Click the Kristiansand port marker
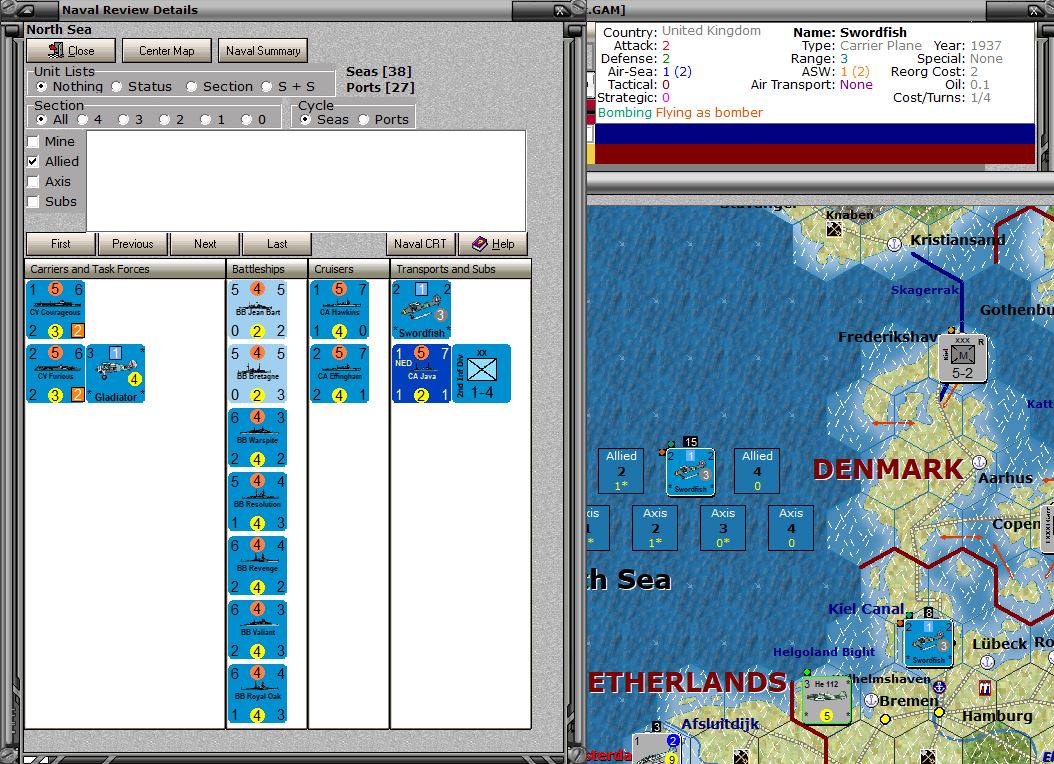1054x764 pixels. (894, 244)
